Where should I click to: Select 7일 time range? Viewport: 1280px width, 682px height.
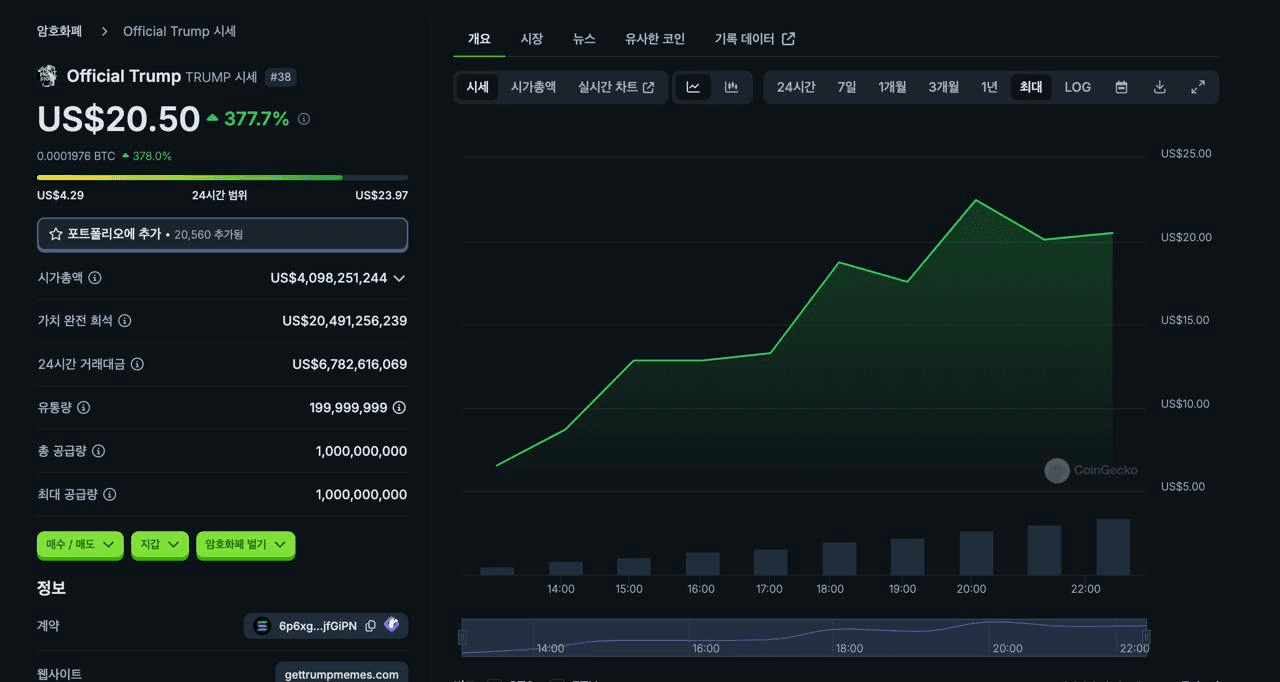pyautogui.click(x=847, y=87)
